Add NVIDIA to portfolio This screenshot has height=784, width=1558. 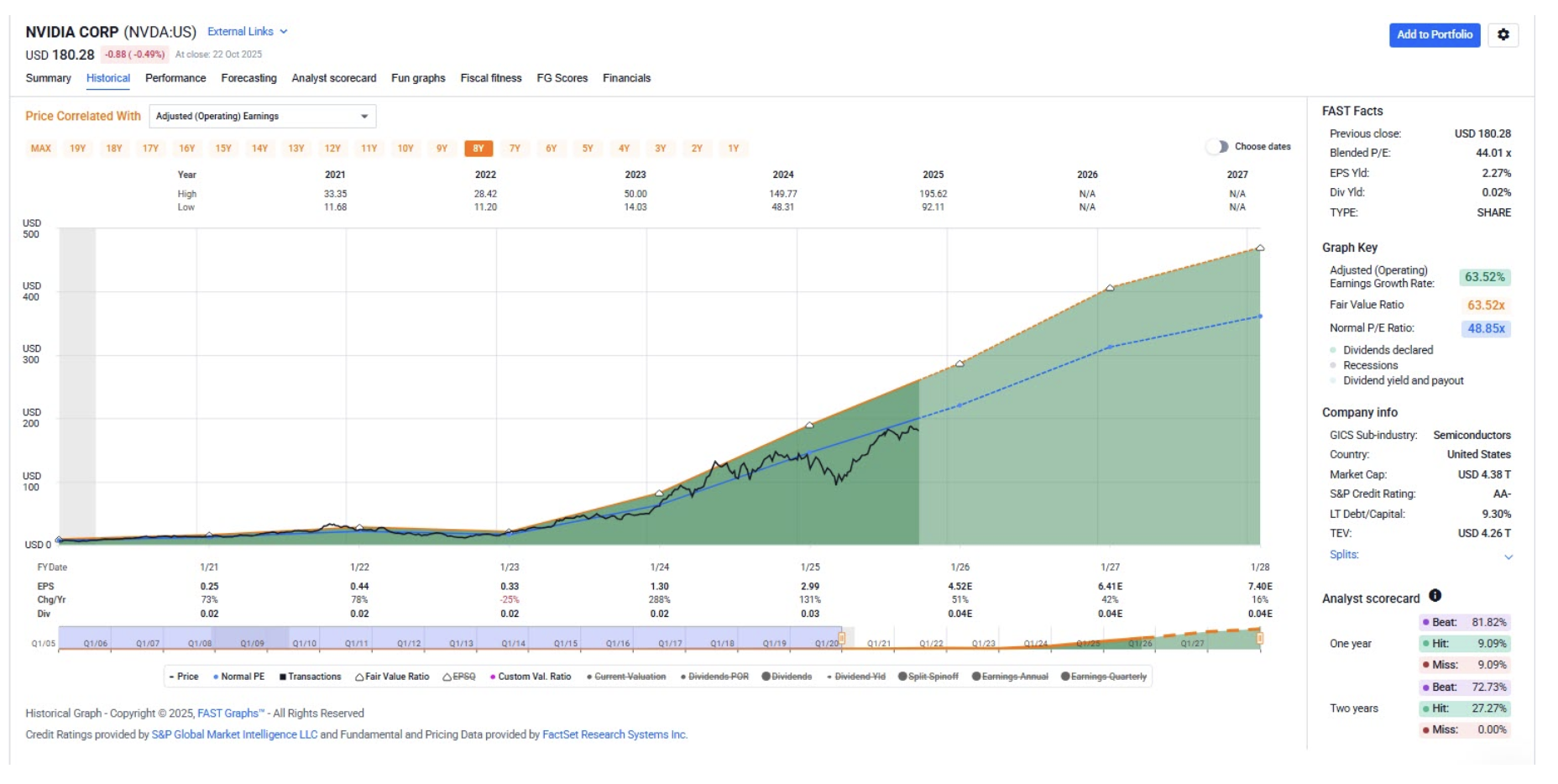point(1434,34)
